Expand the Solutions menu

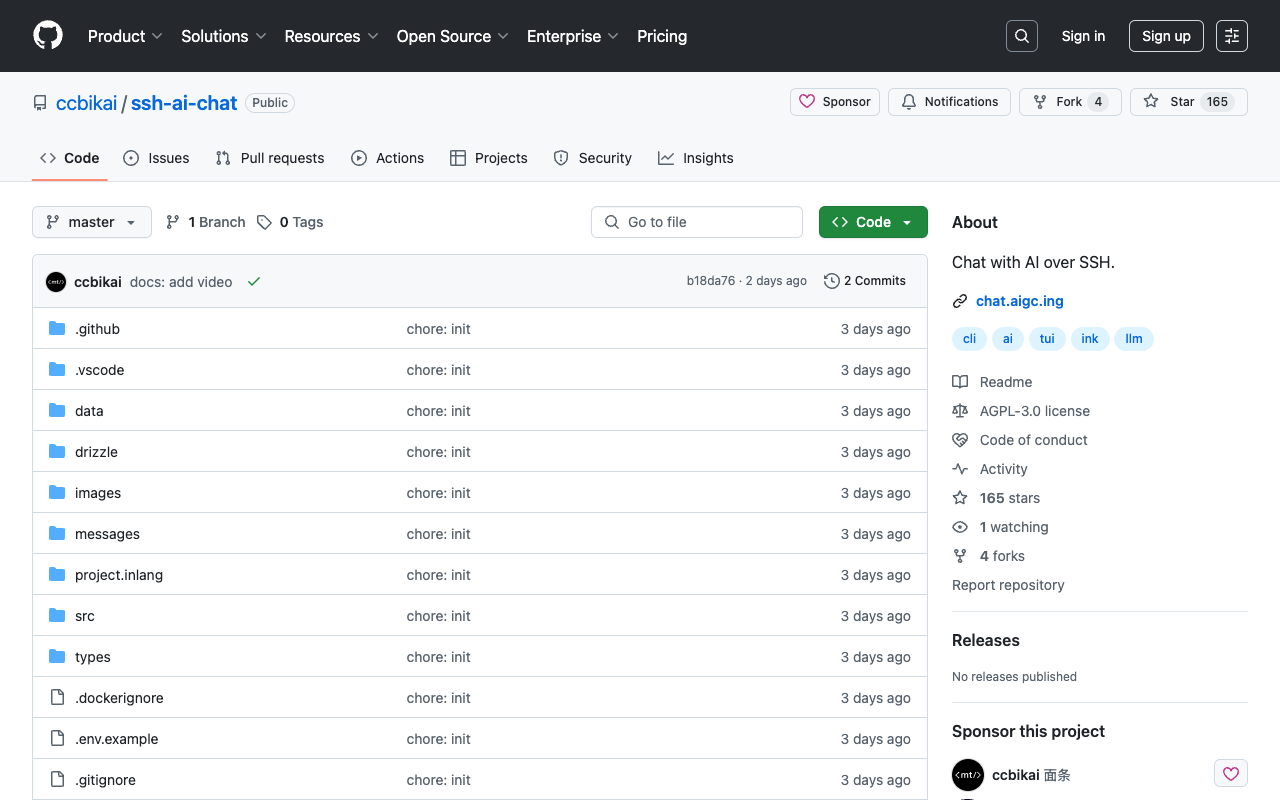pos(224,36)
